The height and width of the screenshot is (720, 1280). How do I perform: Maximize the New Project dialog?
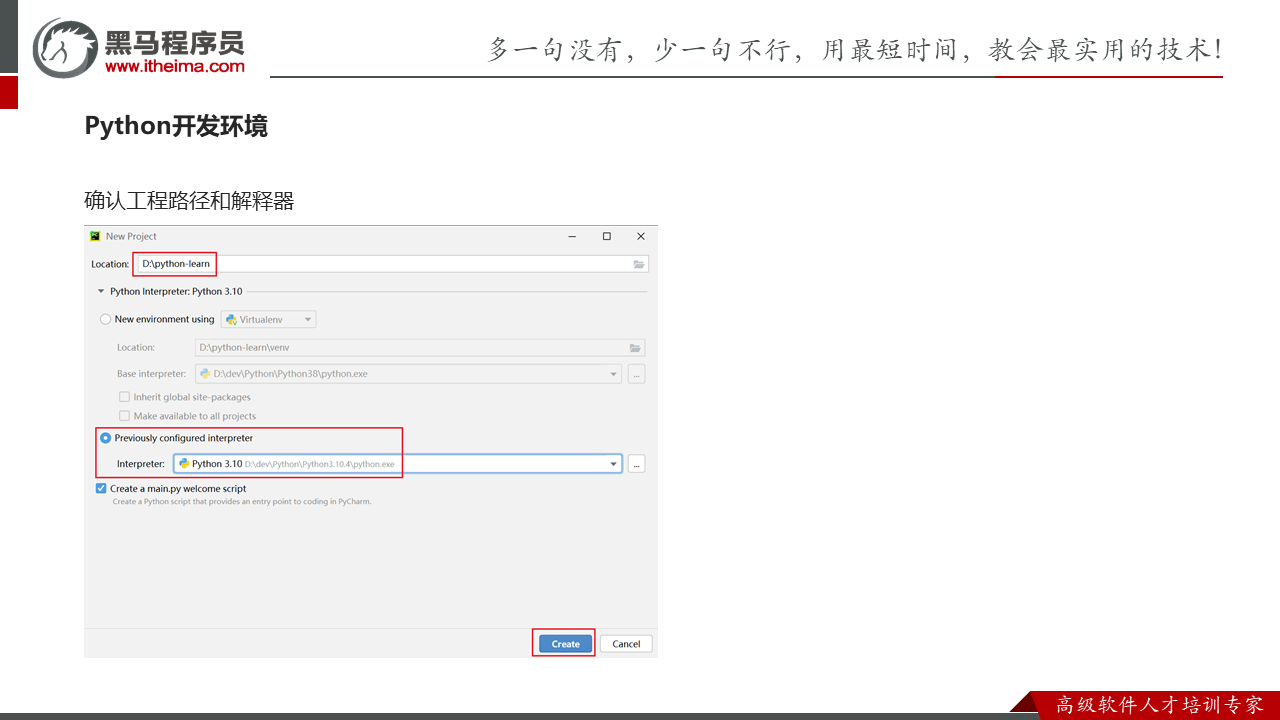[x=606, y=236]
